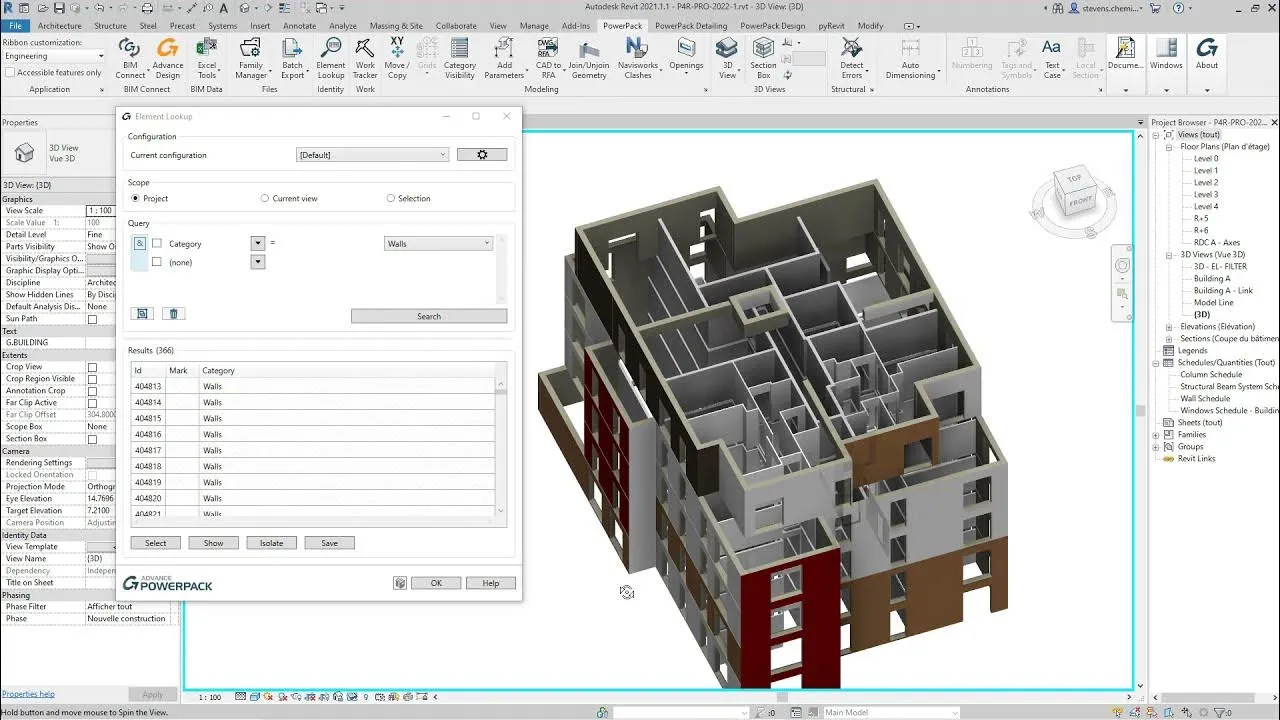The image size is (1280, 720).
Task: Open the File menu
Action: coord(15,26)
